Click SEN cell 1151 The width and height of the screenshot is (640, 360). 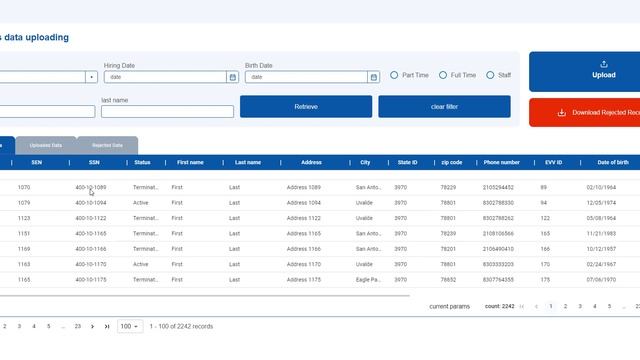pyautogui.click(x=24, y=234)
